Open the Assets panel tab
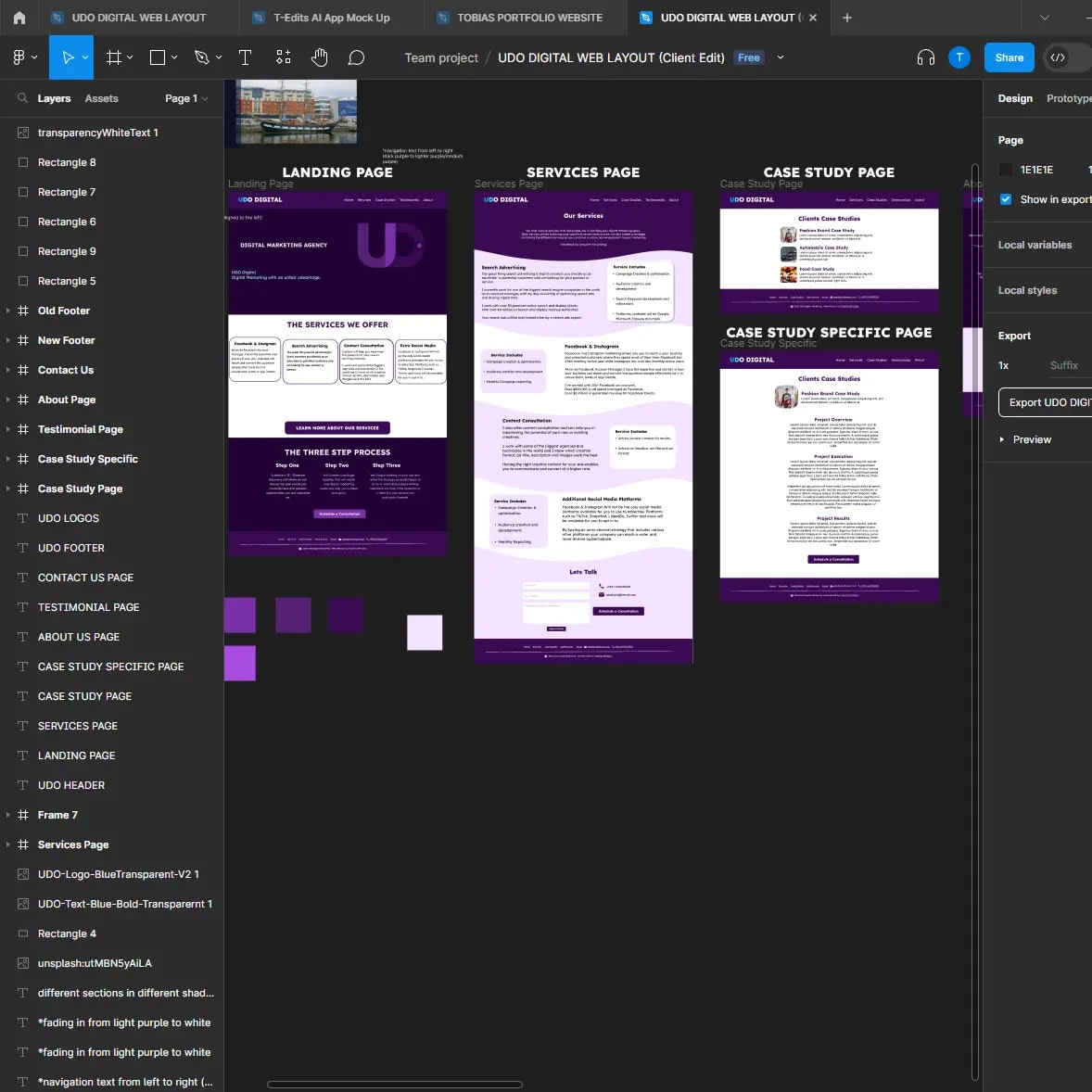Image resolution: width=1092 pixels, height=1092 pixels. pyautogui.click(x=102, y=98)
